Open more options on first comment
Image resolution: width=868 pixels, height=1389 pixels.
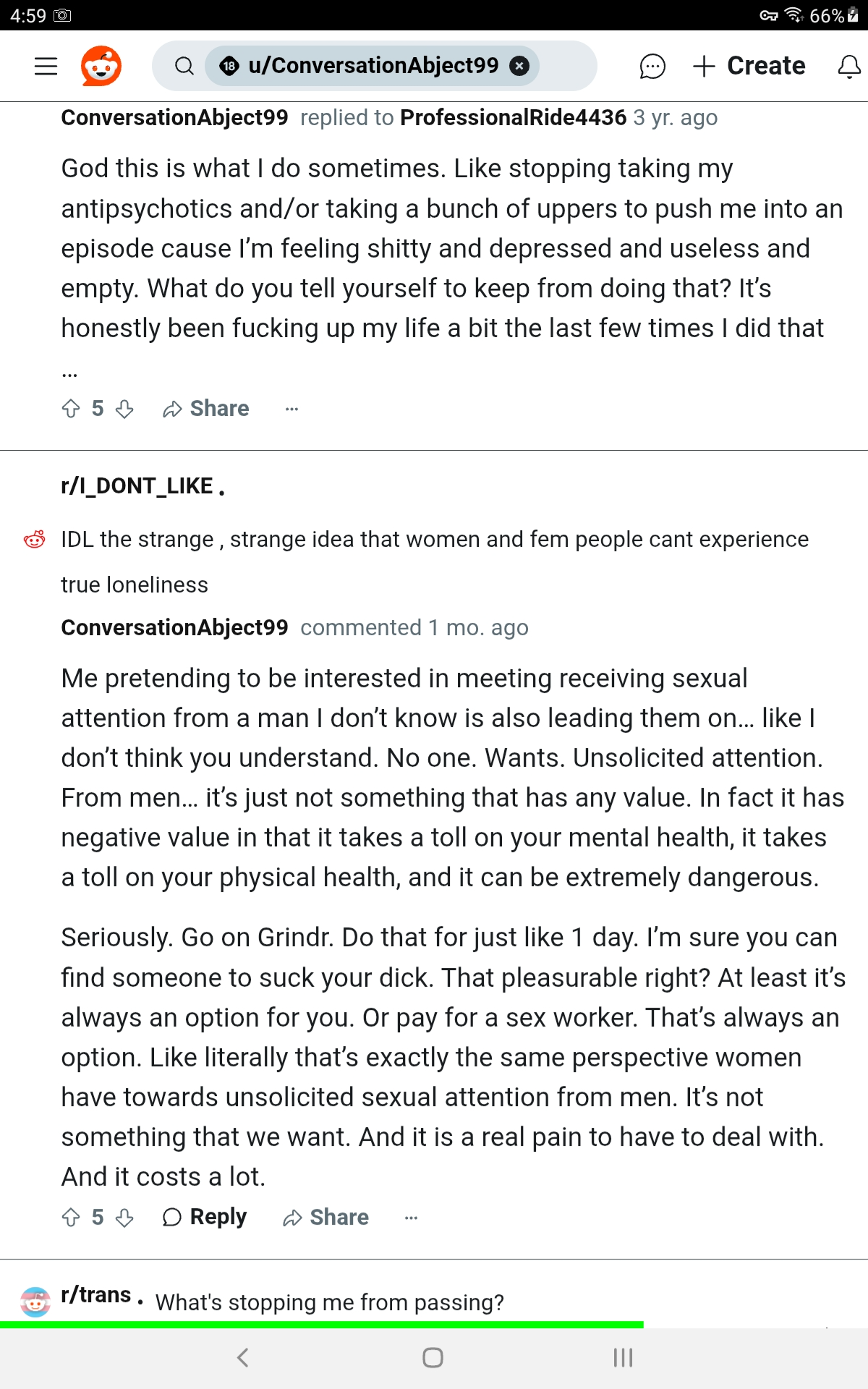pos(292,409)
